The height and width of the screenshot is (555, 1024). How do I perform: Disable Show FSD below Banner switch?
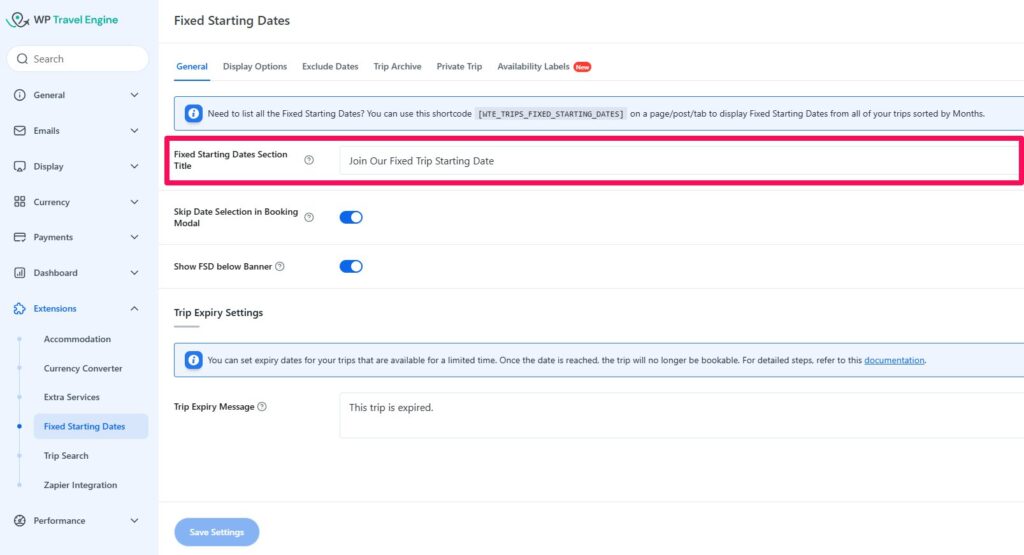pyautogui.click(x=351, y=267)
